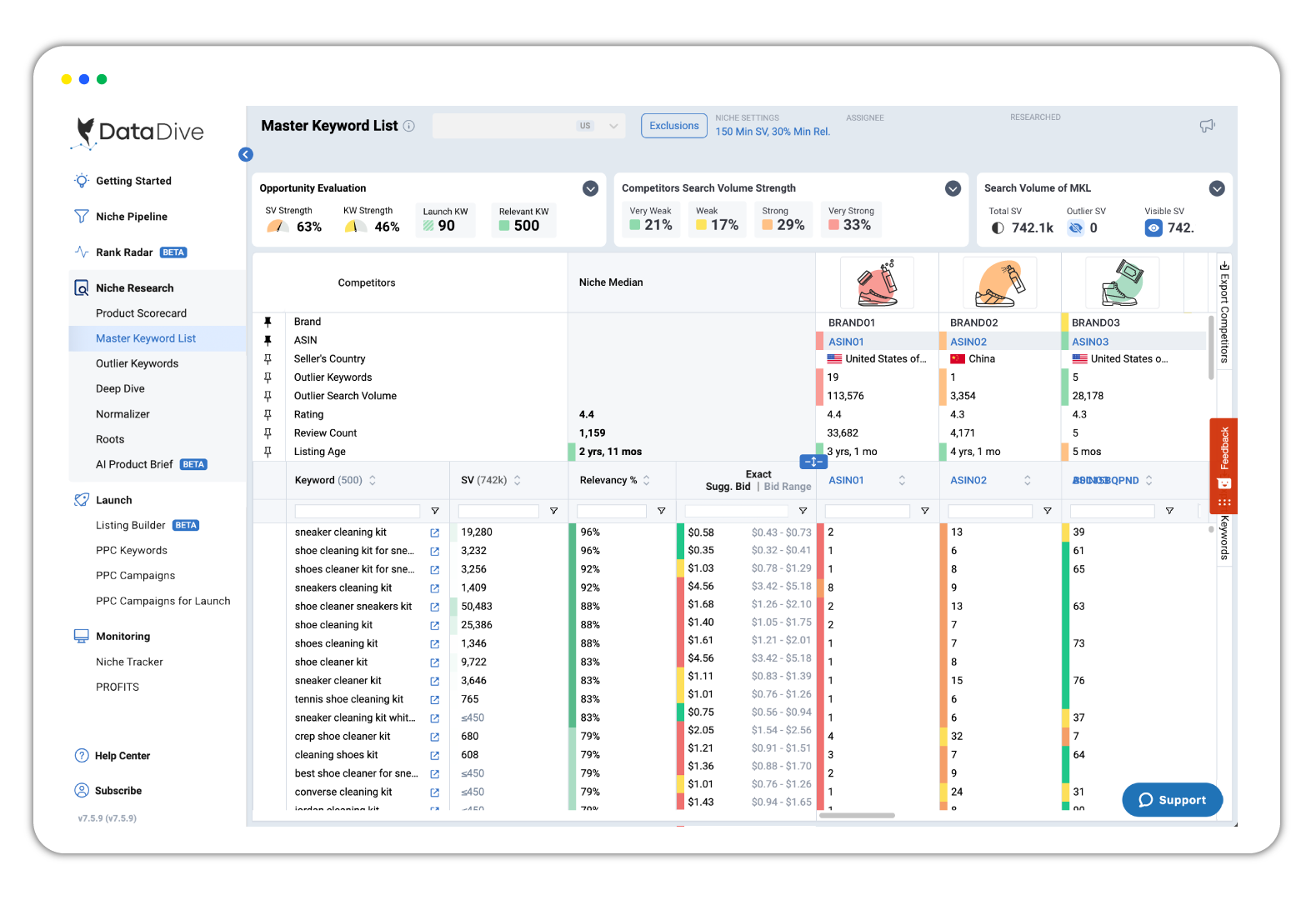1316x900 pixels.
Task: Go to Outlier Keywords page
Action: click(x=137, y=363)
